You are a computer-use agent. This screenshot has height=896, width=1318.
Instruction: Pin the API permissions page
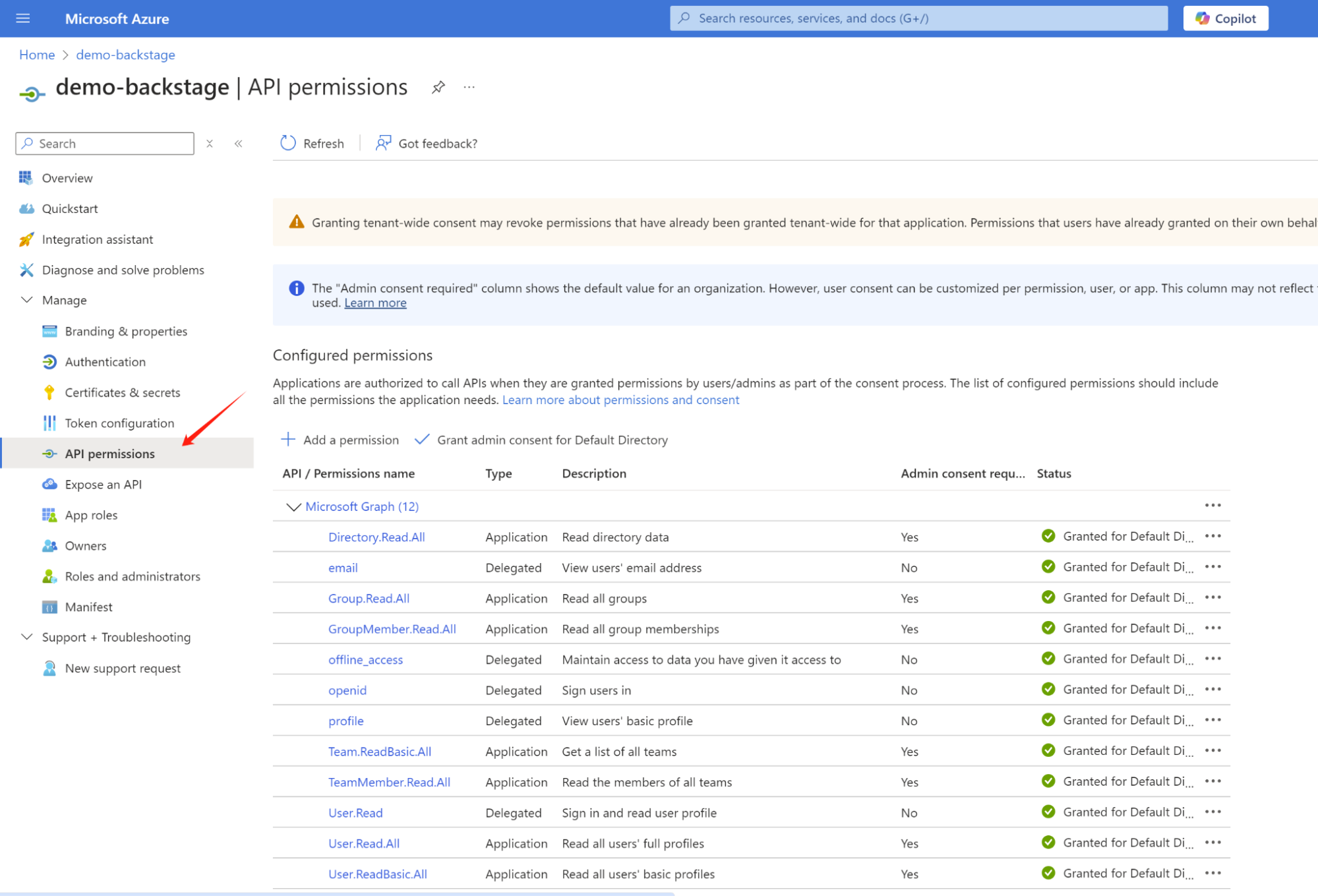[x=438, y=87]
